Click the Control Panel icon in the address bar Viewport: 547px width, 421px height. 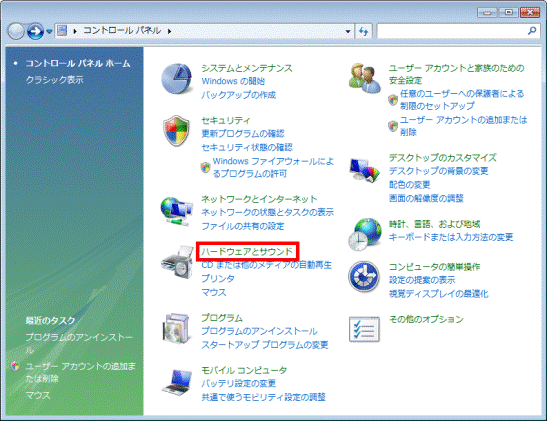[x=62, y=31]
